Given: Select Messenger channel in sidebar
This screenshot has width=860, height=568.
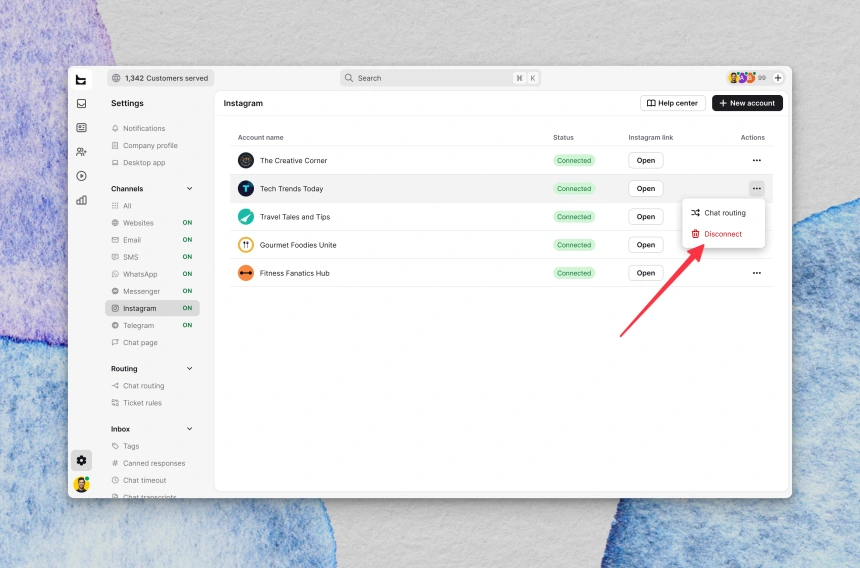Looking at the screenshot, I should (x=152, y=291).
